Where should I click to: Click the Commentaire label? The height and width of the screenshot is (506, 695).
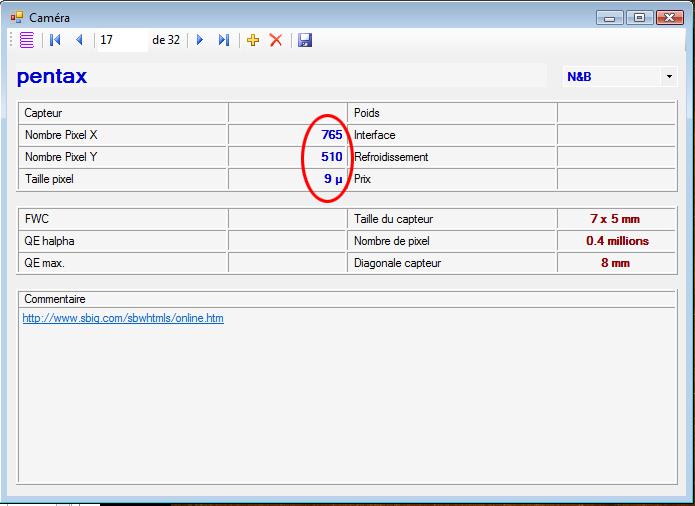[55, 299]
